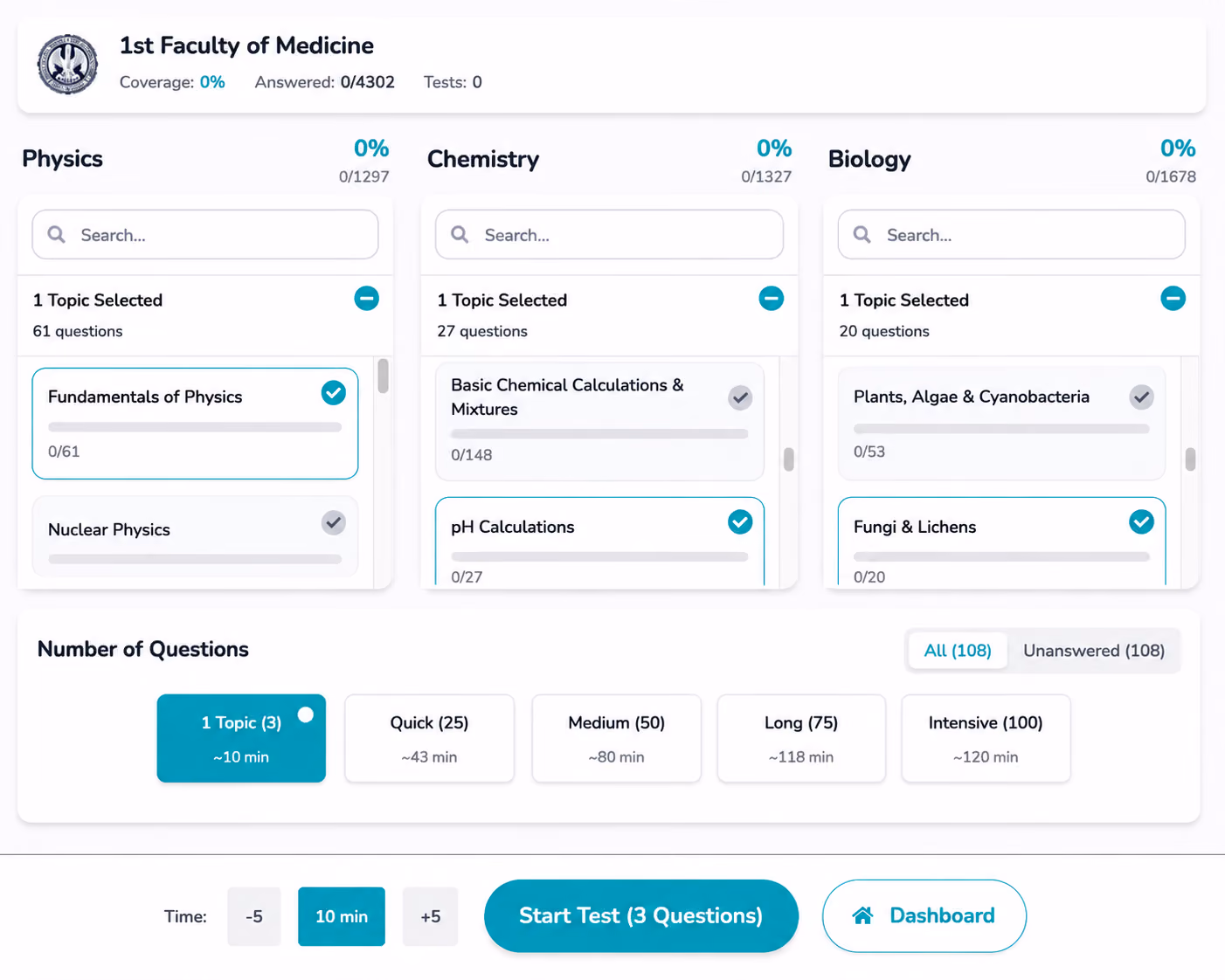
Task: Increase time by 5 minutes
Action: 431,916
